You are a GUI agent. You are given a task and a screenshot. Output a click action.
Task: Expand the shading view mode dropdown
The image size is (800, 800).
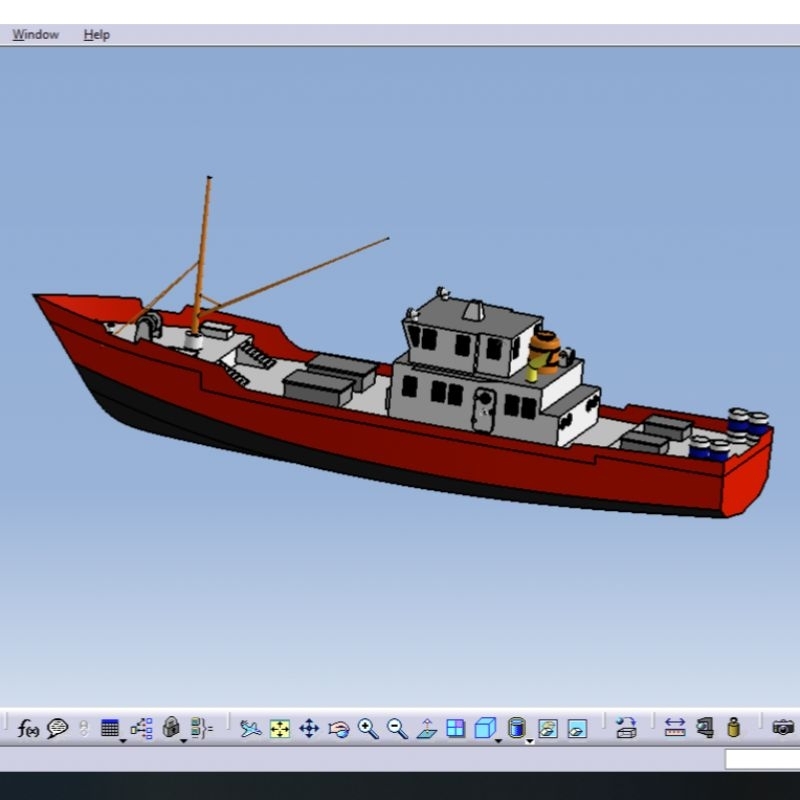pos(529,741)
